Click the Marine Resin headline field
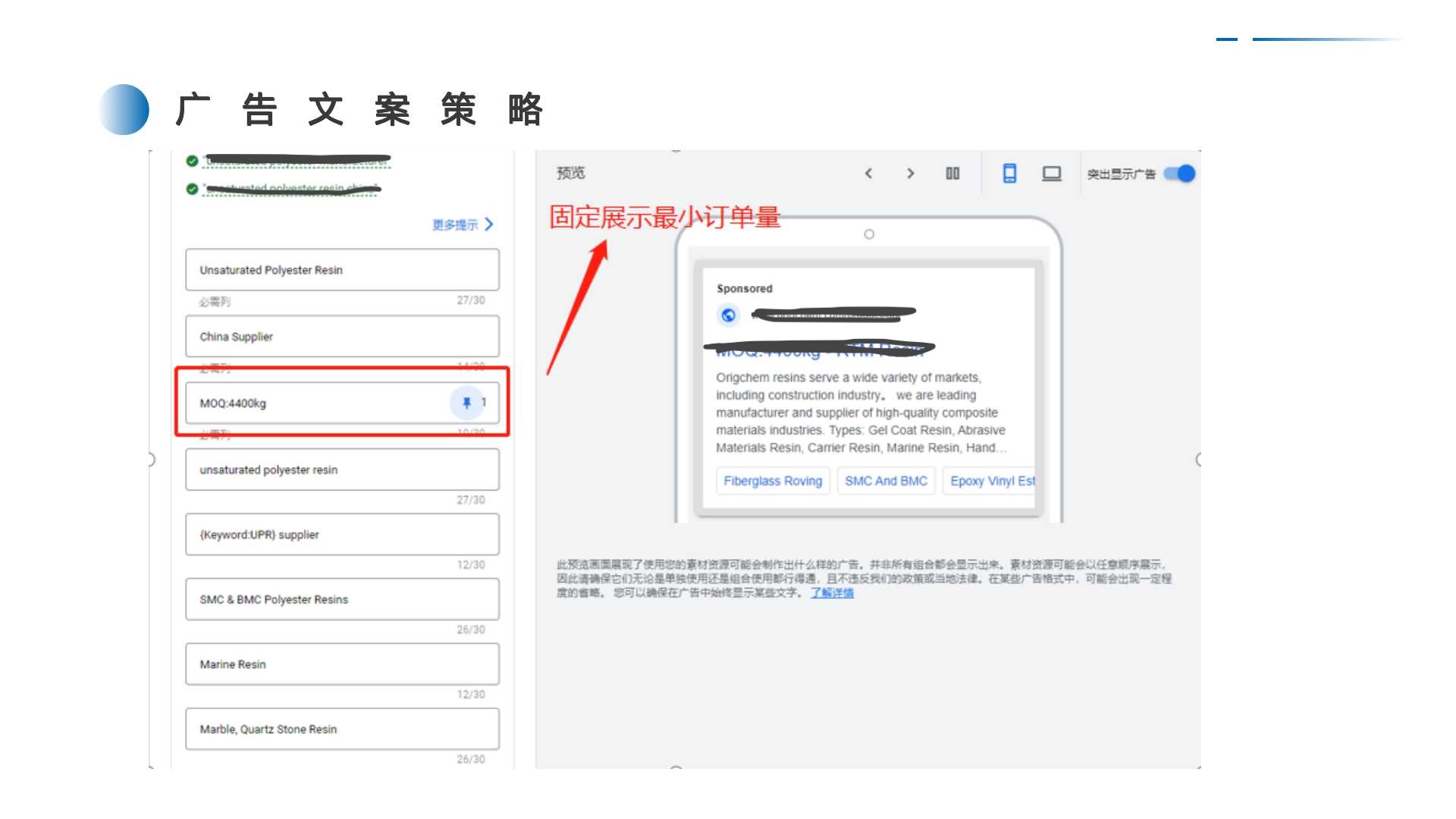Screen dimensions: 1456x819 click(342, 664)
